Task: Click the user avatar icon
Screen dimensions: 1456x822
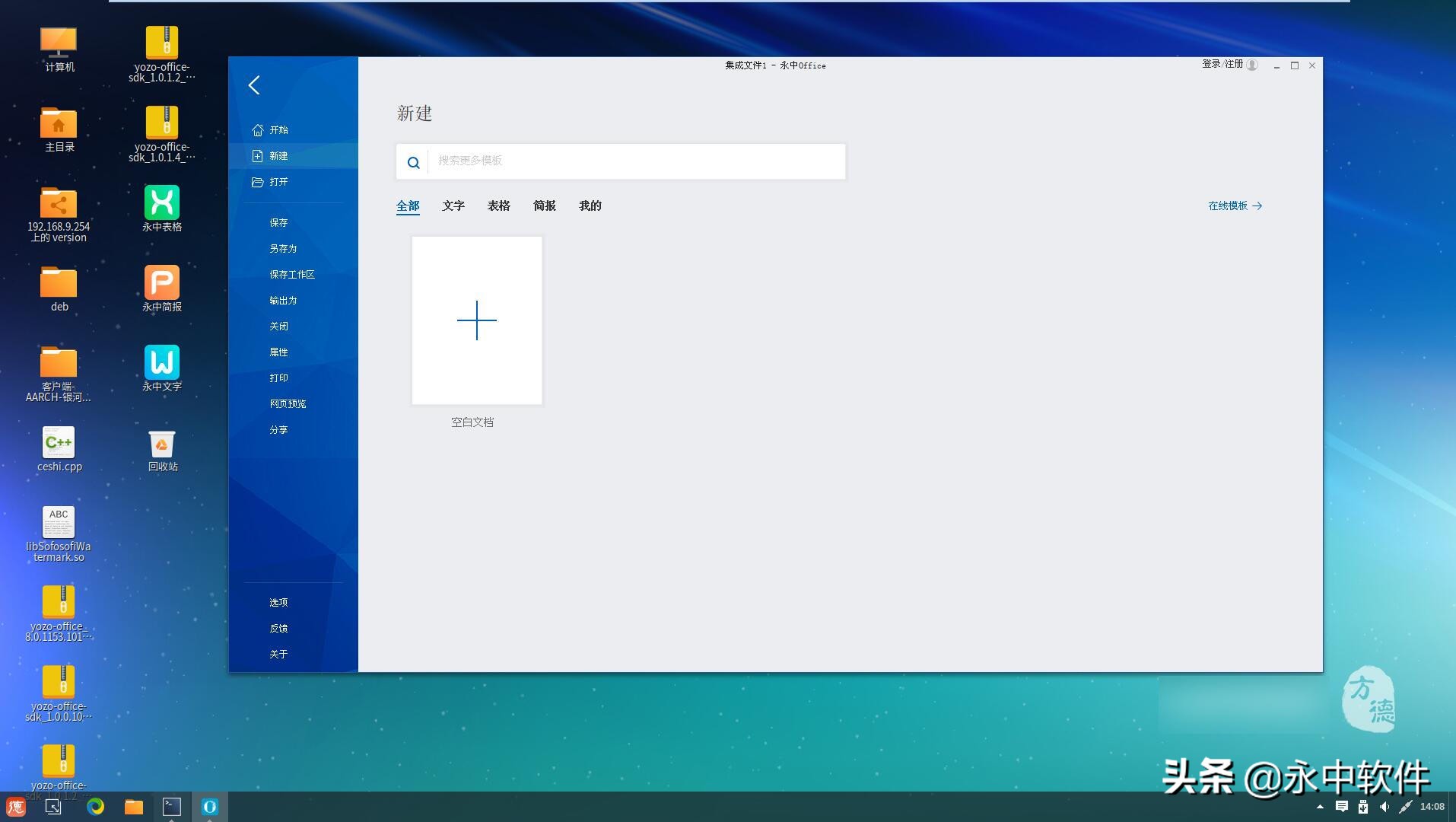Action: pos(1252,65)
